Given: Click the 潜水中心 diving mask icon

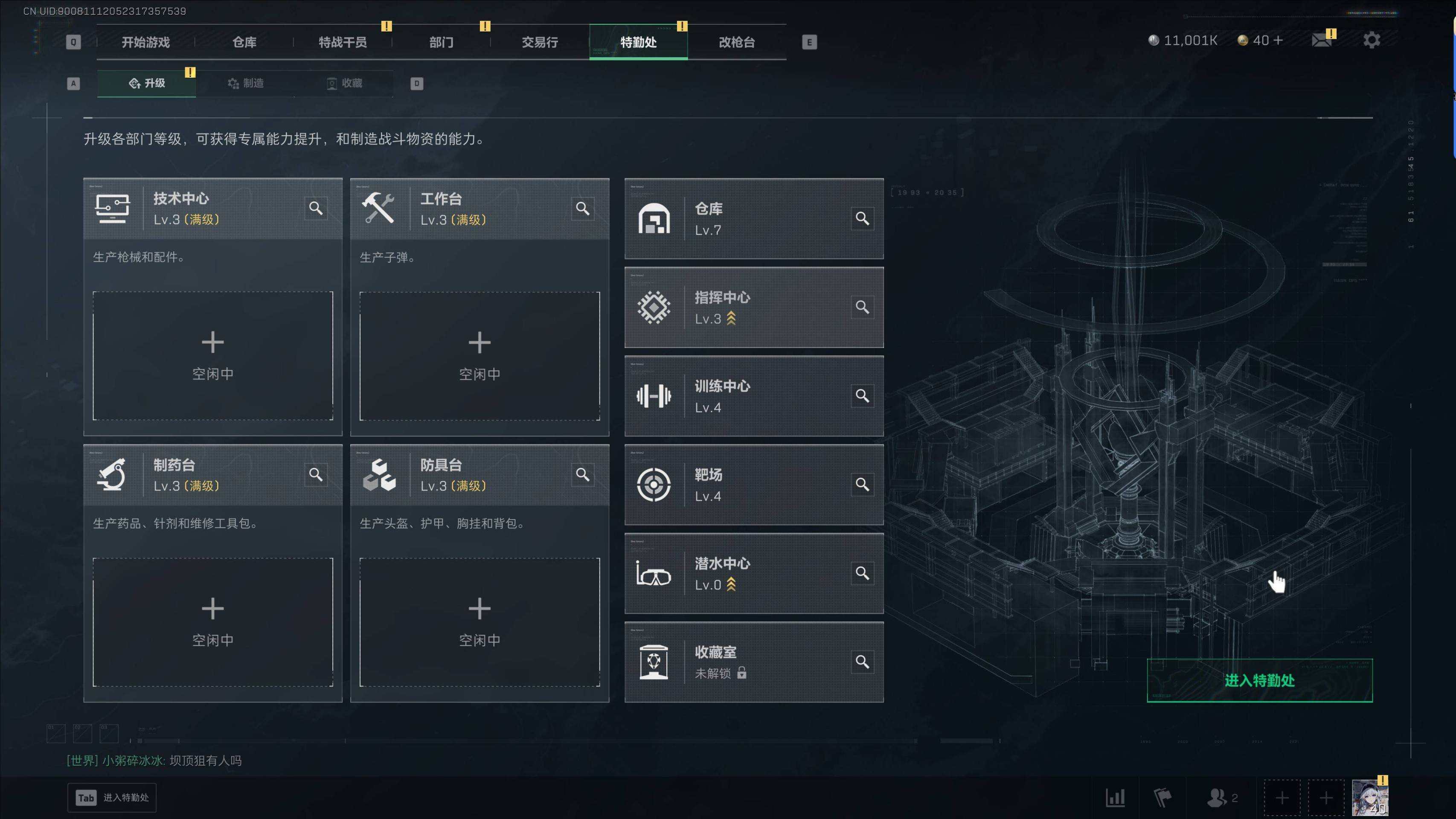Looking at the screenshot, I should click(654, 573).
